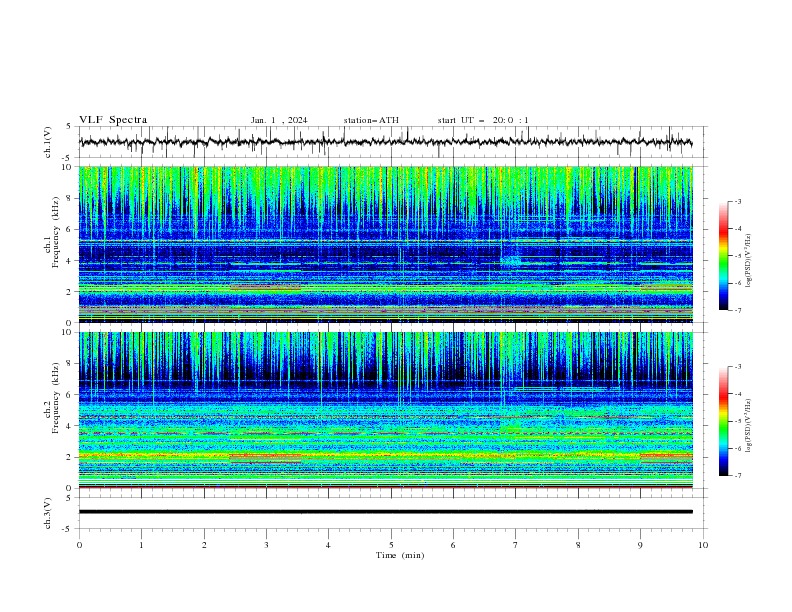Click the ch.2 Frequency (kHz) axis title
This screenshot has height=612, width=792.
pos(52,398)
